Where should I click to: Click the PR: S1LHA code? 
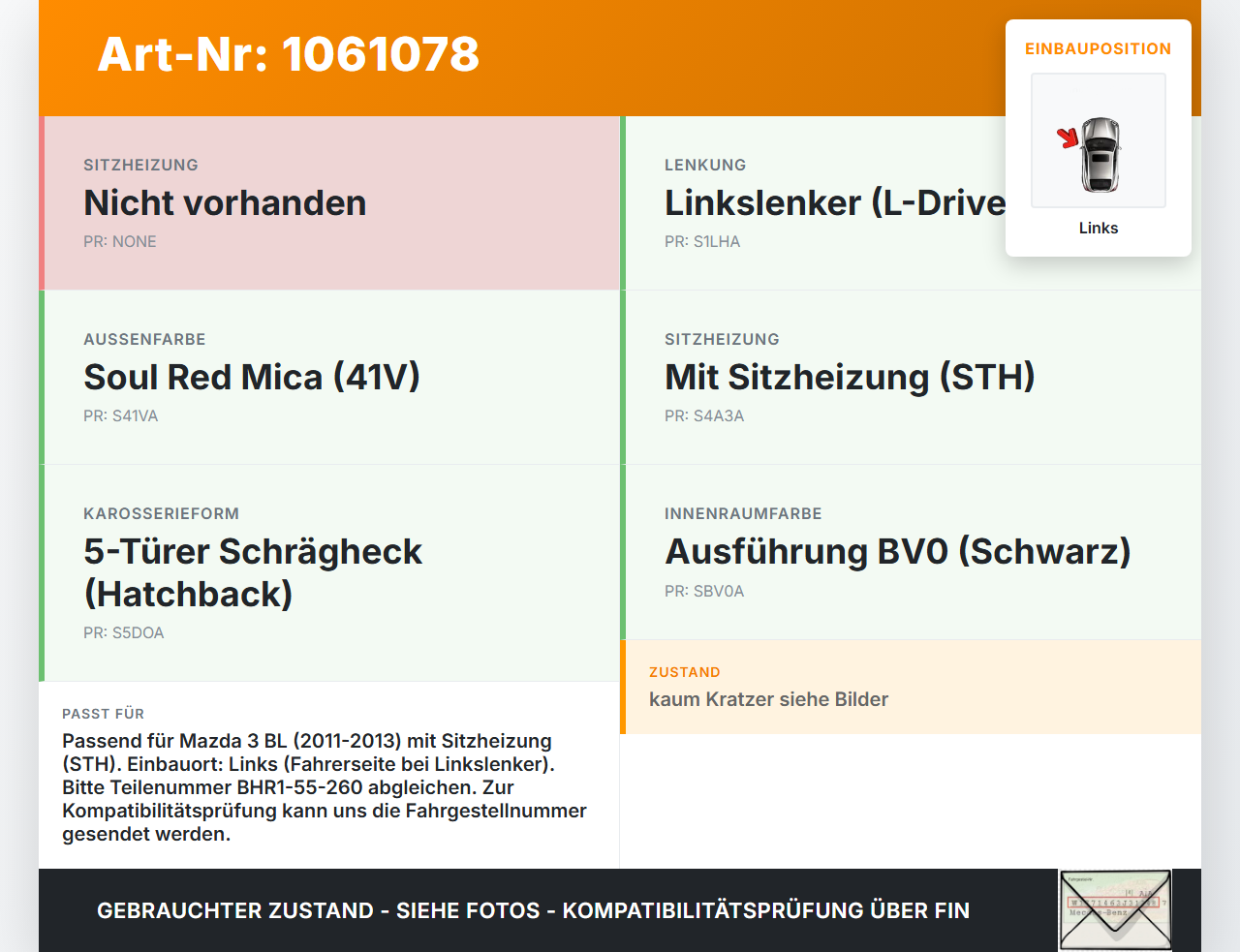702,241
